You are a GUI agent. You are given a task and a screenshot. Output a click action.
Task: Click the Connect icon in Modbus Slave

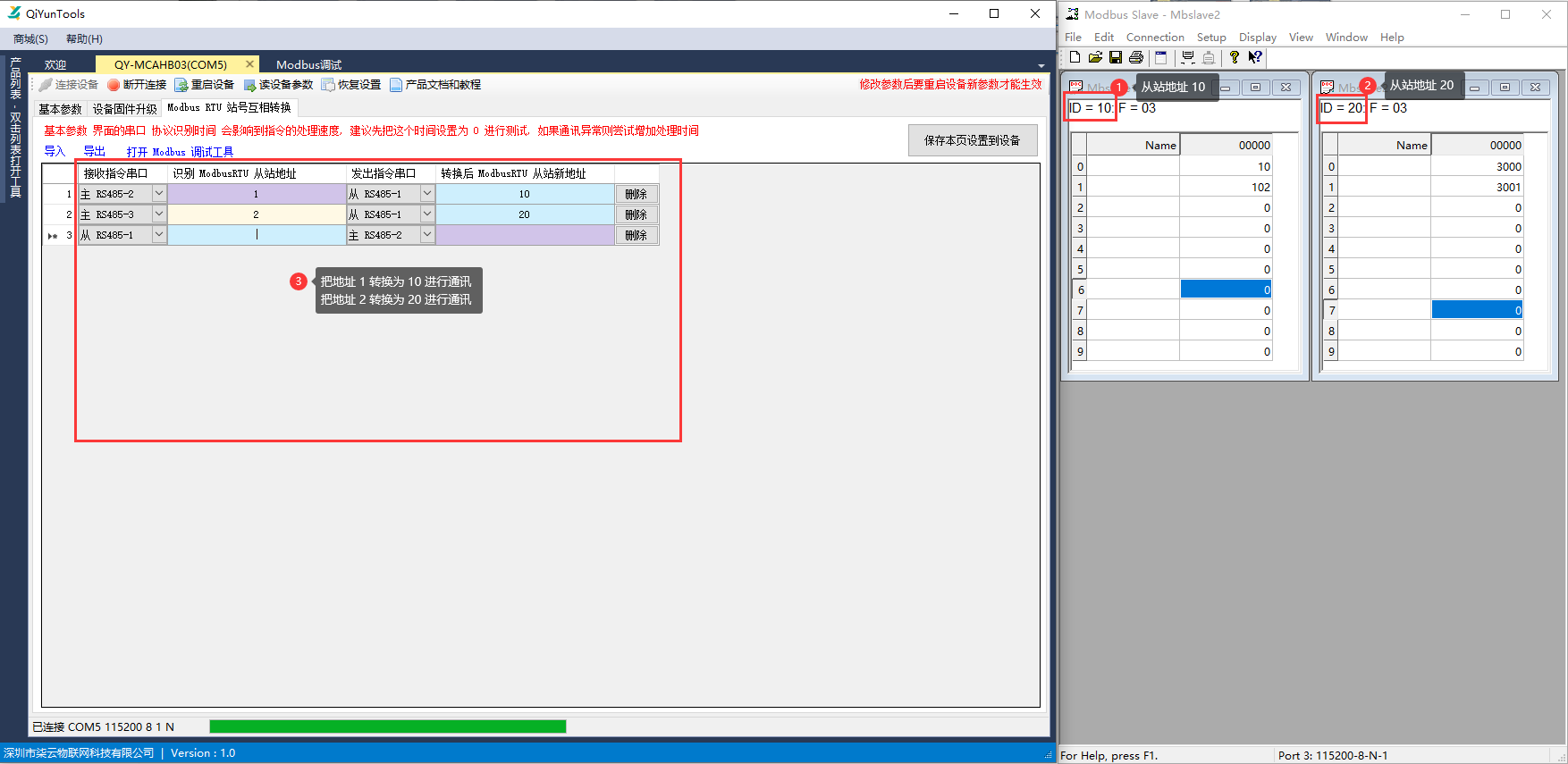[x=1188, y=57]
